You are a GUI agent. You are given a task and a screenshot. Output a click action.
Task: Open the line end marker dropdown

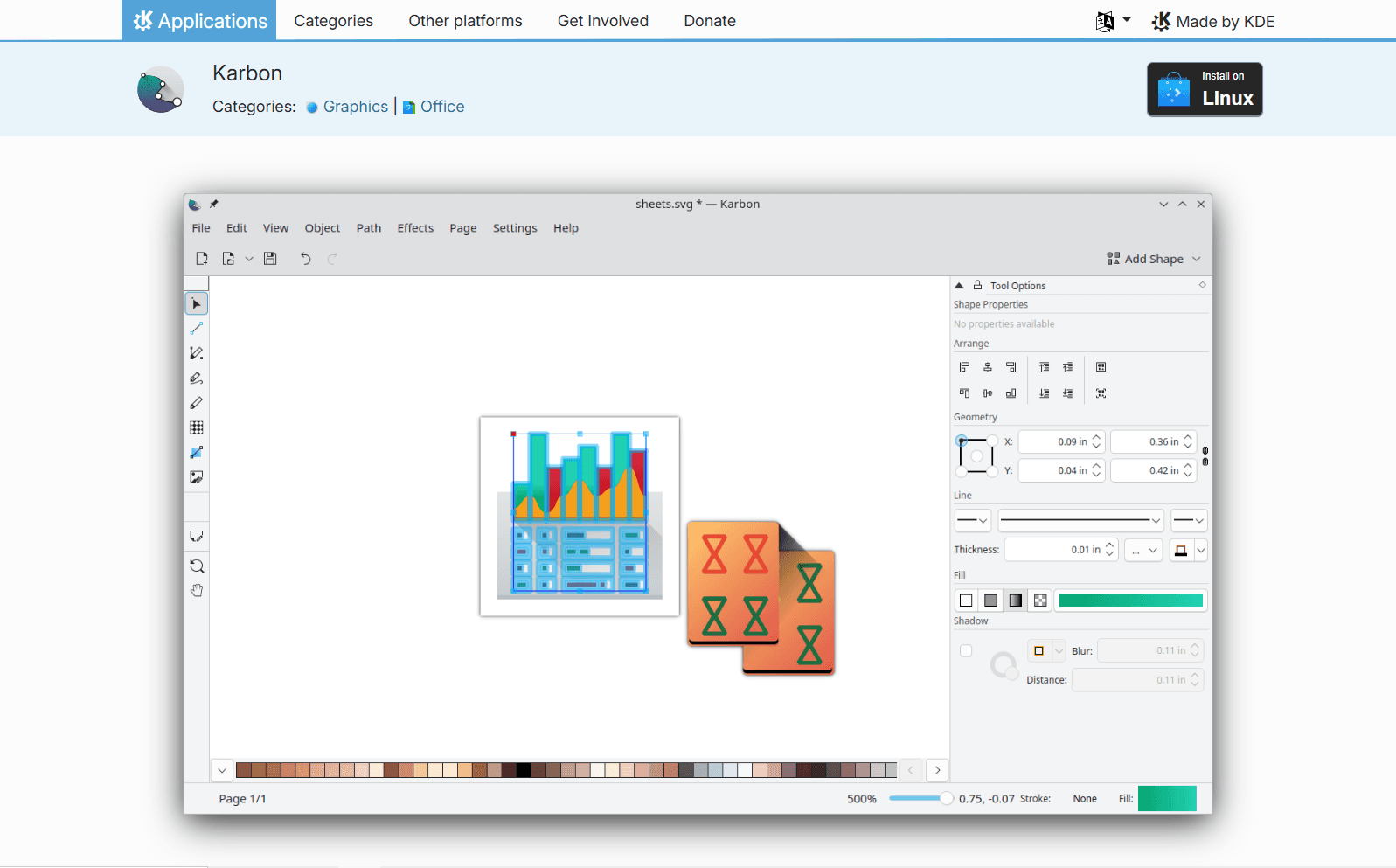click(x=1189, y=520)
